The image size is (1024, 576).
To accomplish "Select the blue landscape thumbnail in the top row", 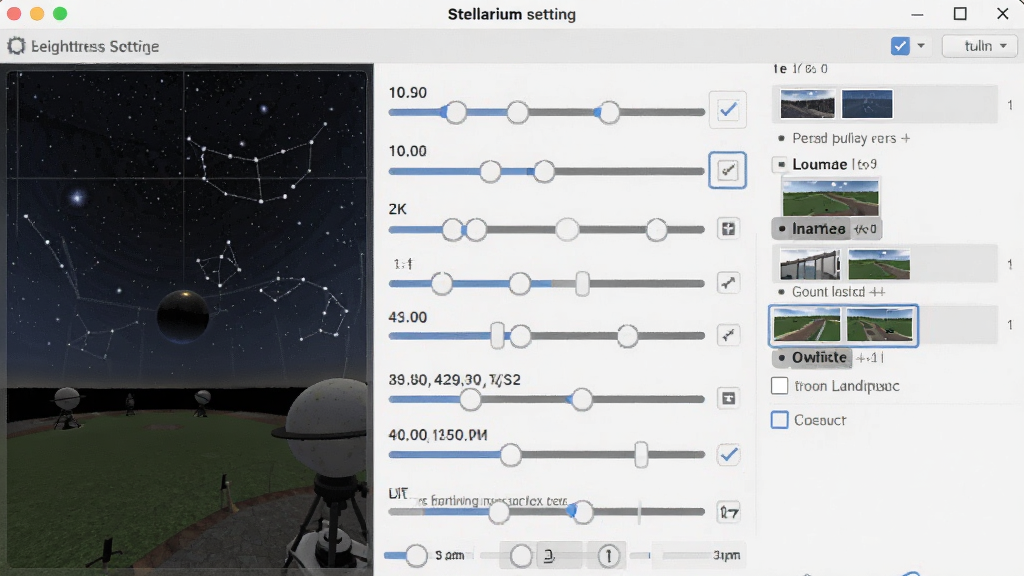I will pyautogui.click(x=867, y=104).
